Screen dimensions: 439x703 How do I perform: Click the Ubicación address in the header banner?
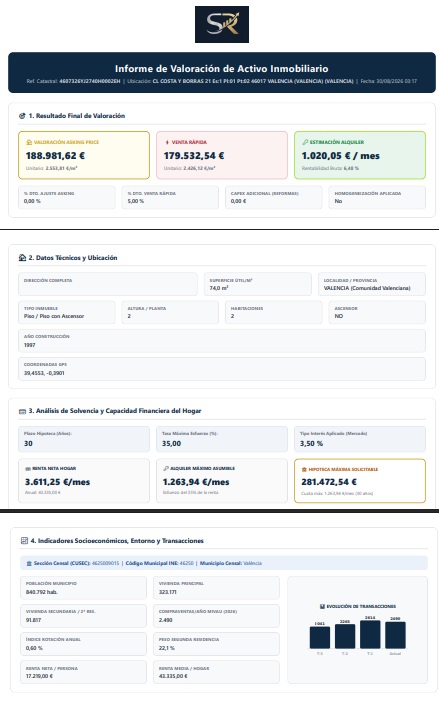click(253, 81)
